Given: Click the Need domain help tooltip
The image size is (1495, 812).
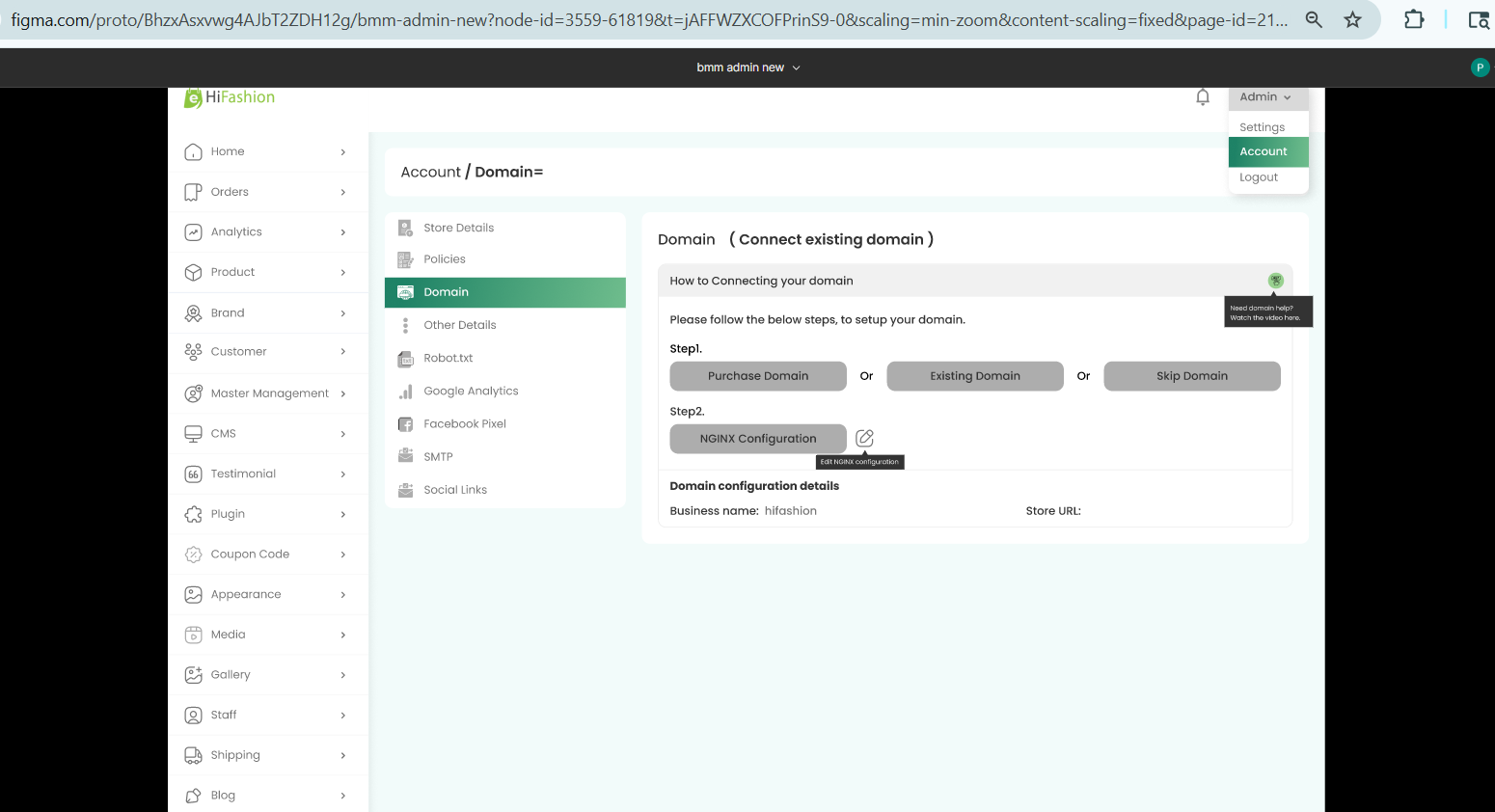Looking at the screenshot, I should coord(1268,312).
